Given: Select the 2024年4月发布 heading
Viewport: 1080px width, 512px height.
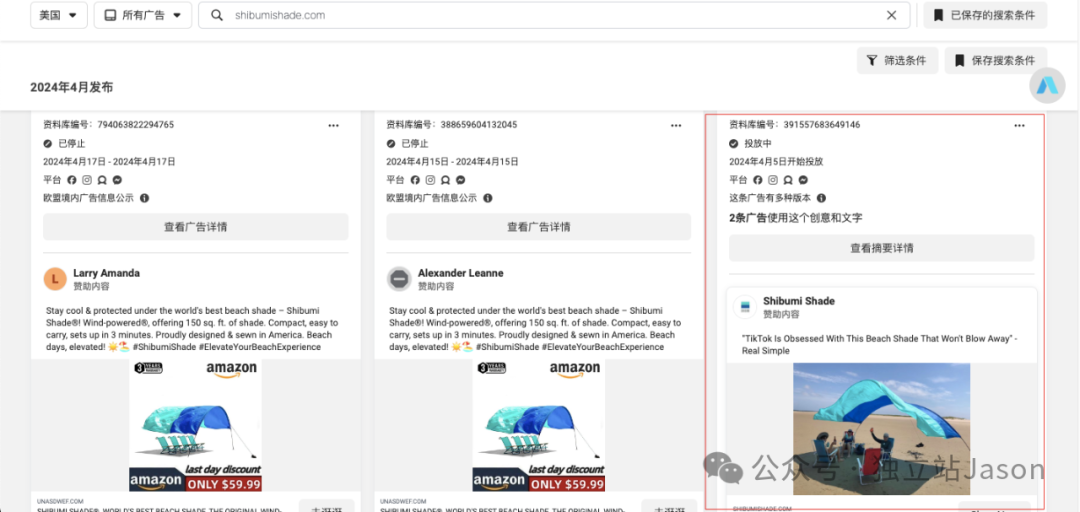Looking at the screenshot, I should click(x=72, y=88).
